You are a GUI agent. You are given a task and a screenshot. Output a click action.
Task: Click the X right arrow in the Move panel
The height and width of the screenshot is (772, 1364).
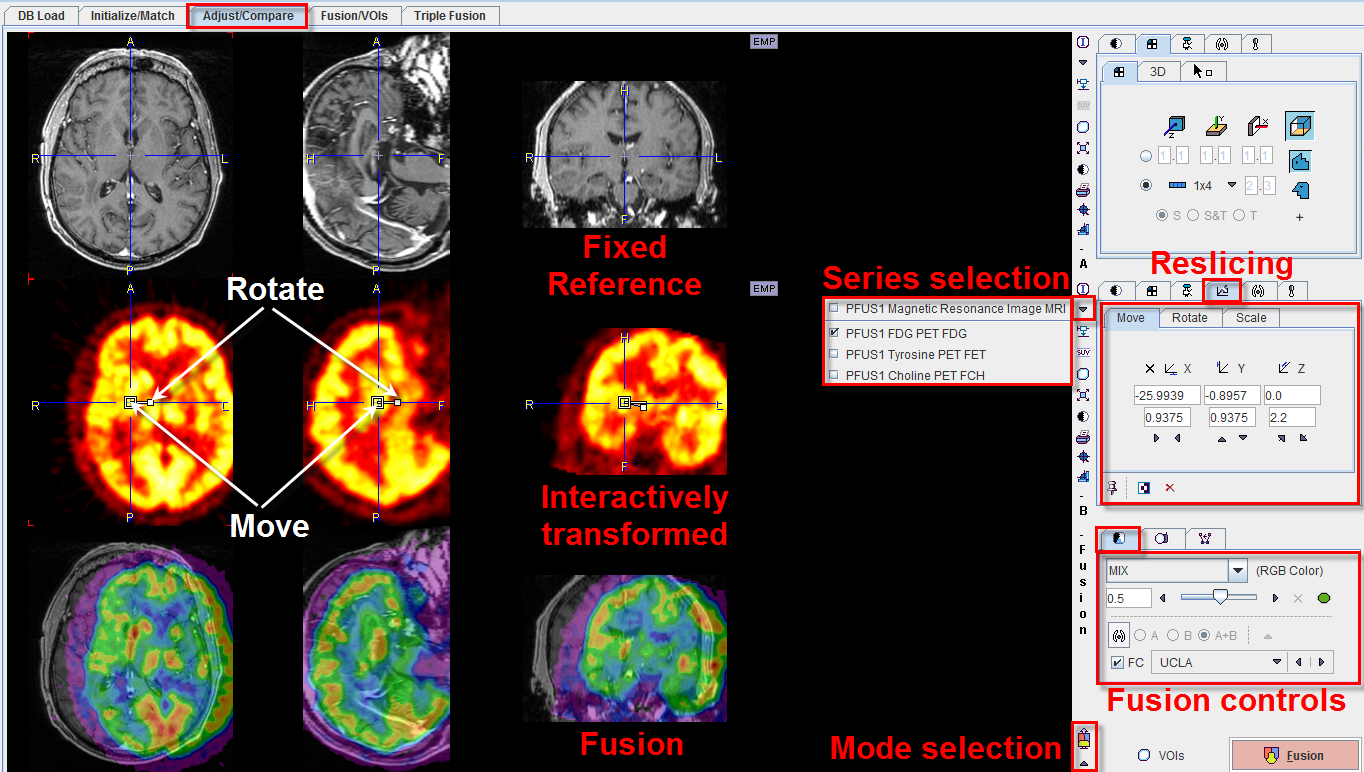(x=1156, y=438)
